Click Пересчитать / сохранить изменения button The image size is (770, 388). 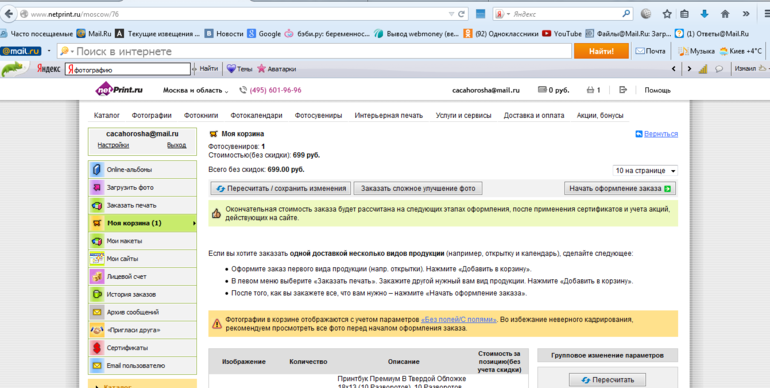pos(281,188)
